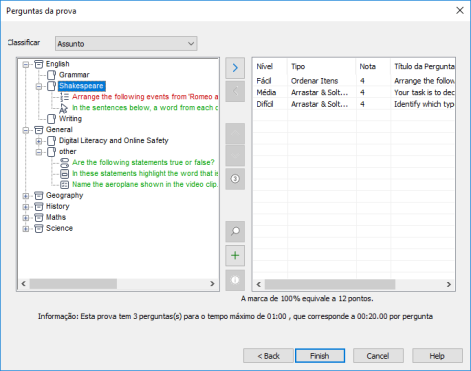
Task: Click the Cancel button
Action: coord(378,356)
